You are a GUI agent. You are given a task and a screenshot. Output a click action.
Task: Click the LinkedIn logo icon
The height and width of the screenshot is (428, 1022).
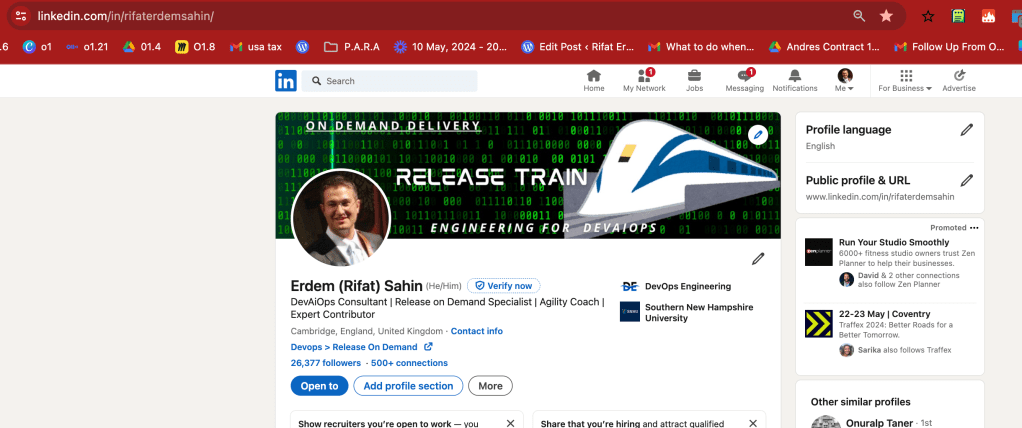tap(285, 81)
